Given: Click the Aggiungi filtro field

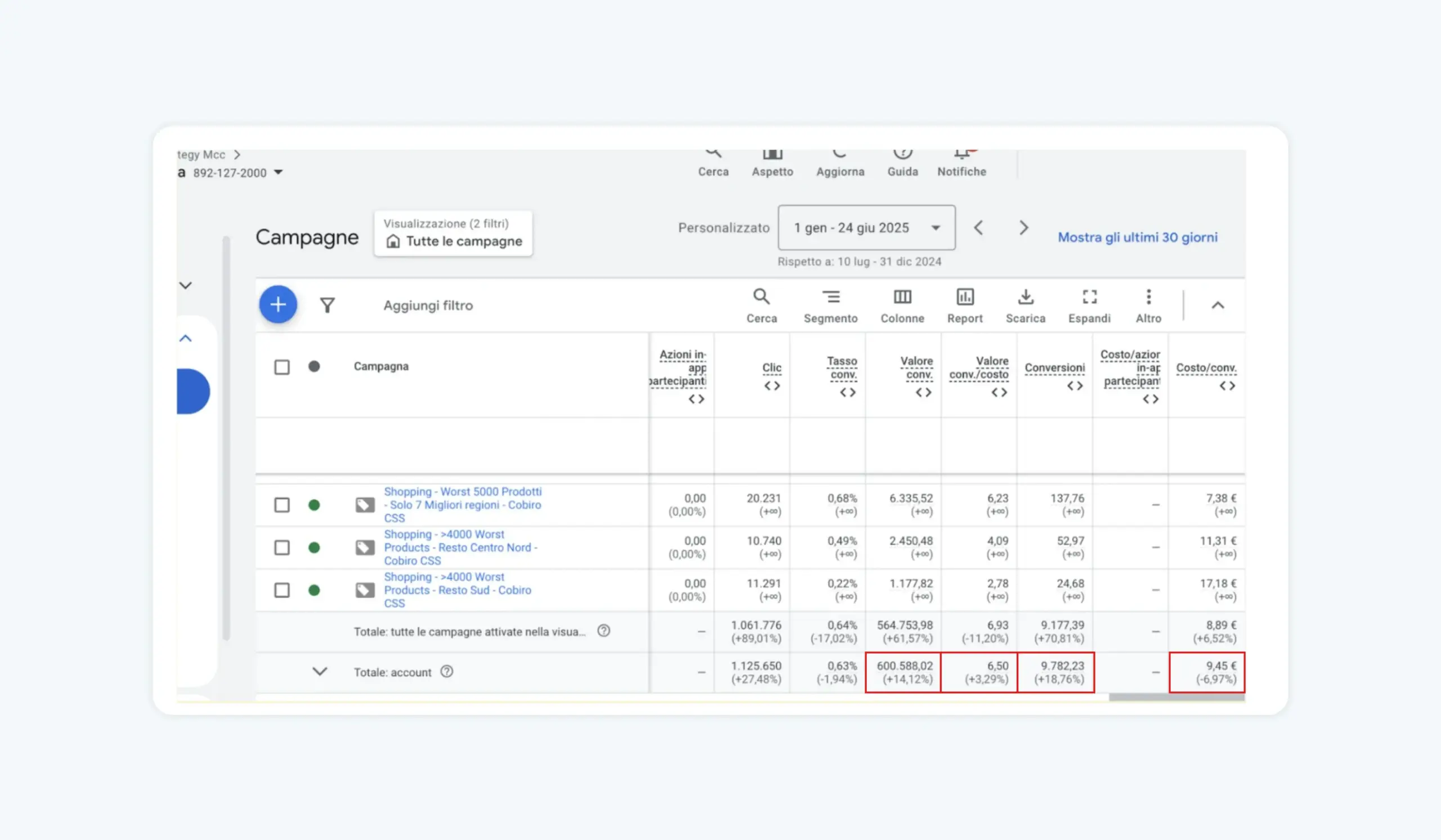Looking at the screenshot, I should (428, 306).
